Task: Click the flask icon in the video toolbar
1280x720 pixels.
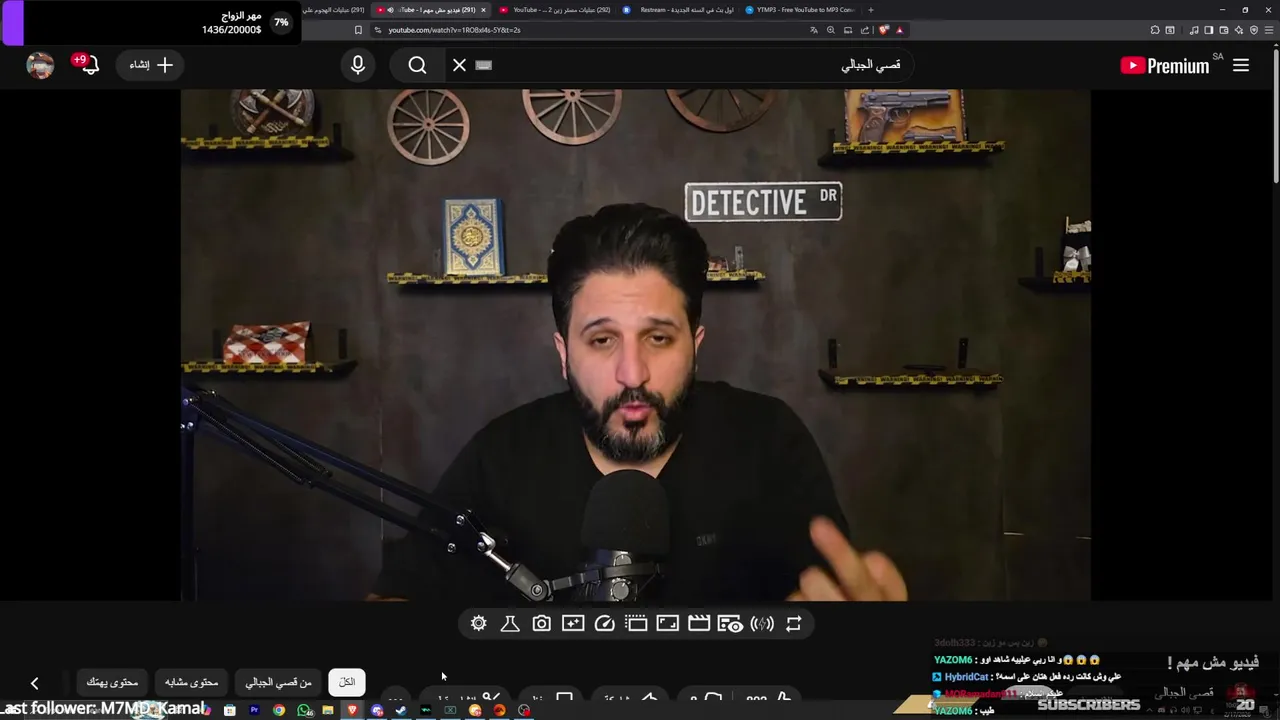Action: pyautogui.click(x=510, y=623)
